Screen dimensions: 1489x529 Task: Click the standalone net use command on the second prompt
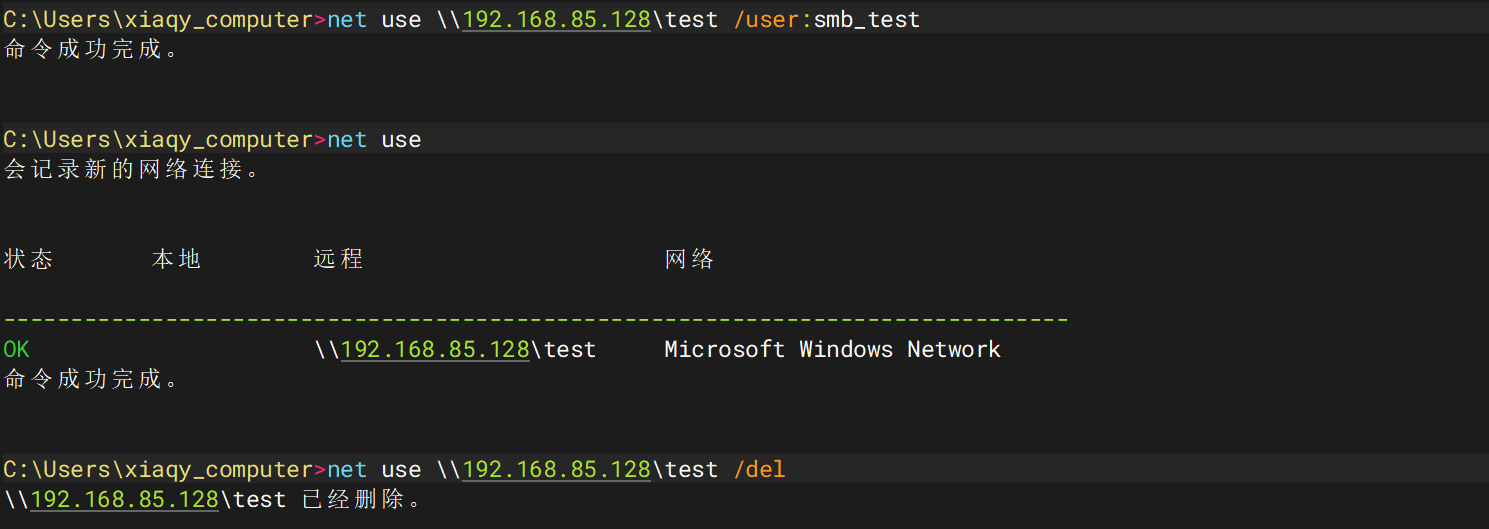coord(374,139)
